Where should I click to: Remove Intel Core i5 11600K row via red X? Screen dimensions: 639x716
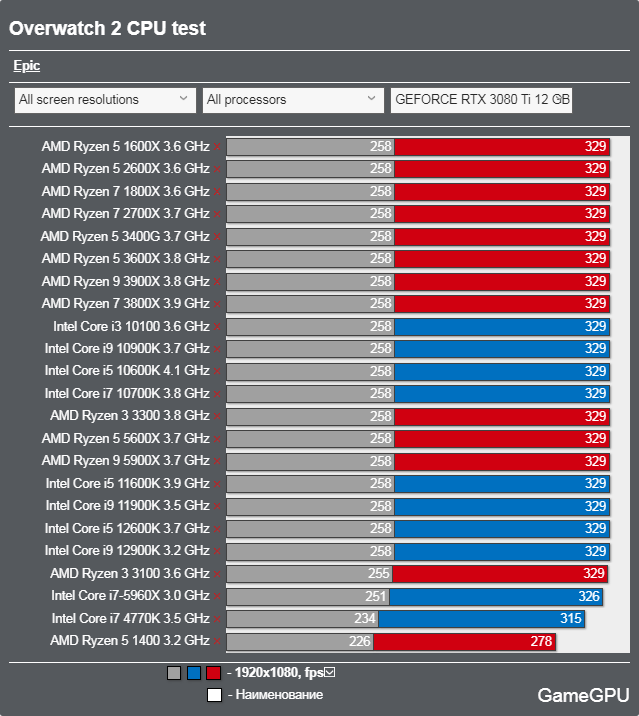point(217,484)
